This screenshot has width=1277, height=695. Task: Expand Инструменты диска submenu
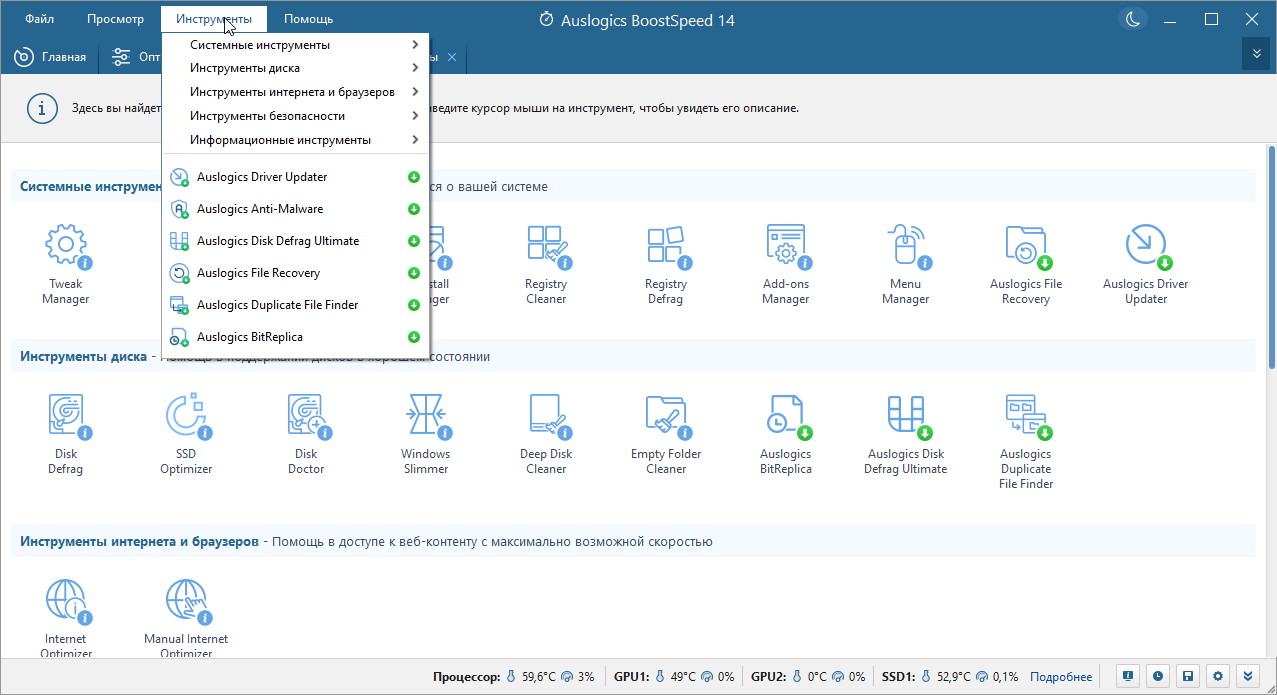tap(296, 68)
